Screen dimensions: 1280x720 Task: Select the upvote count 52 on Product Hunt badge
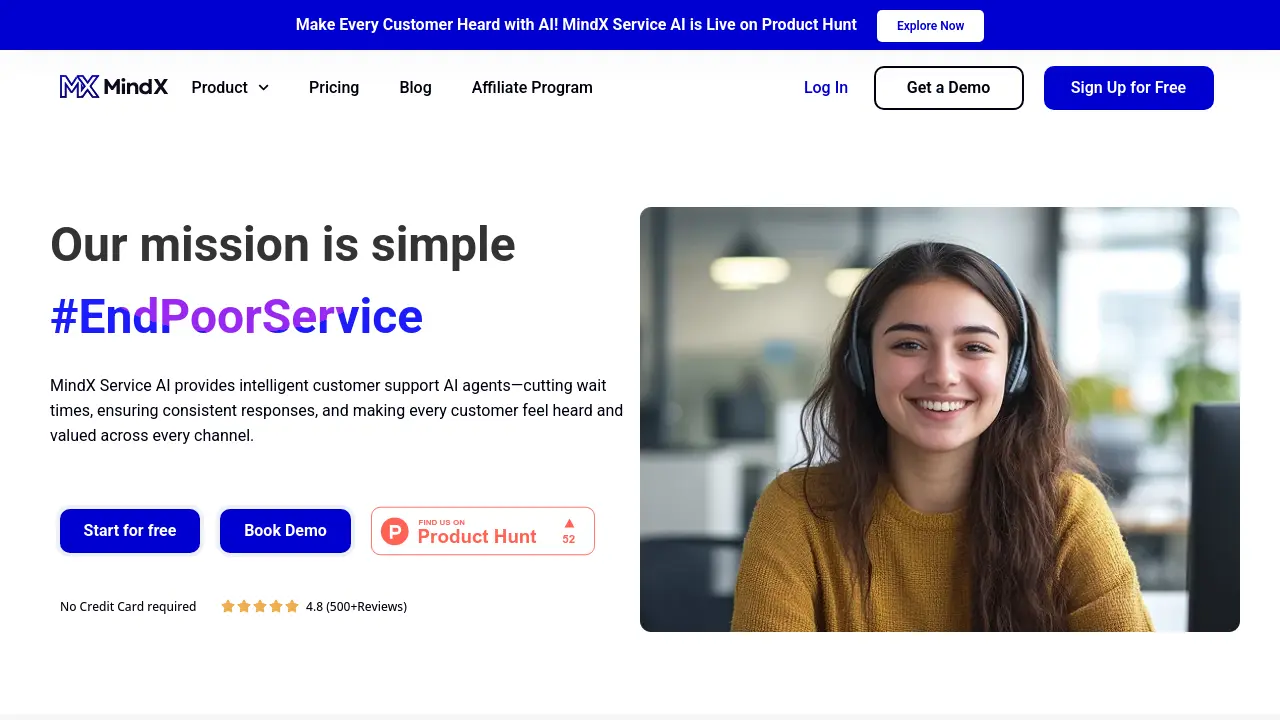point(568,539)
